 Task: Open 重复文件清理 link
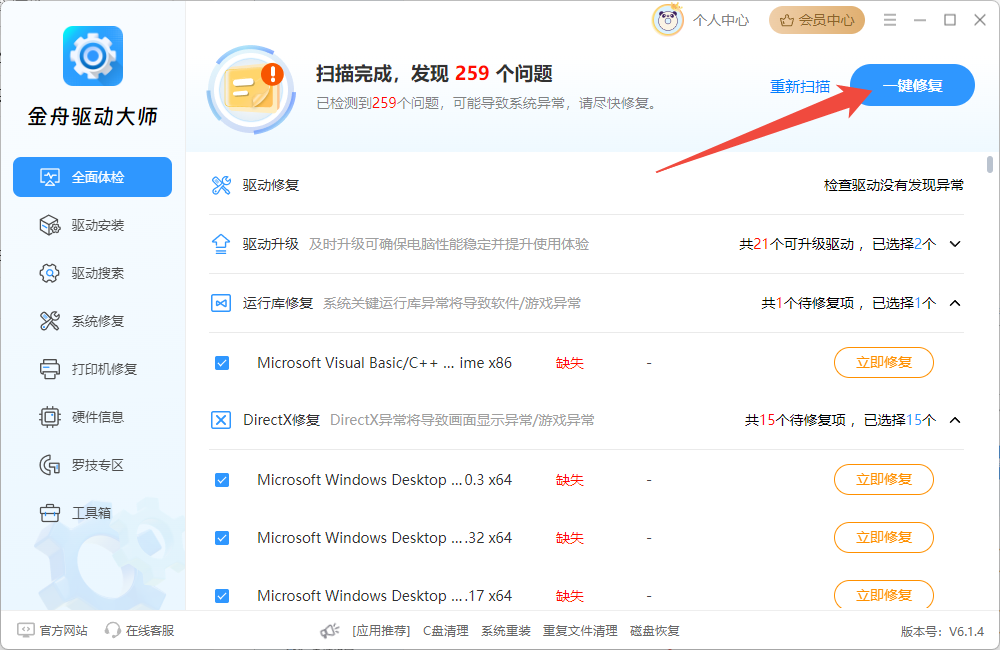[580, 631]
